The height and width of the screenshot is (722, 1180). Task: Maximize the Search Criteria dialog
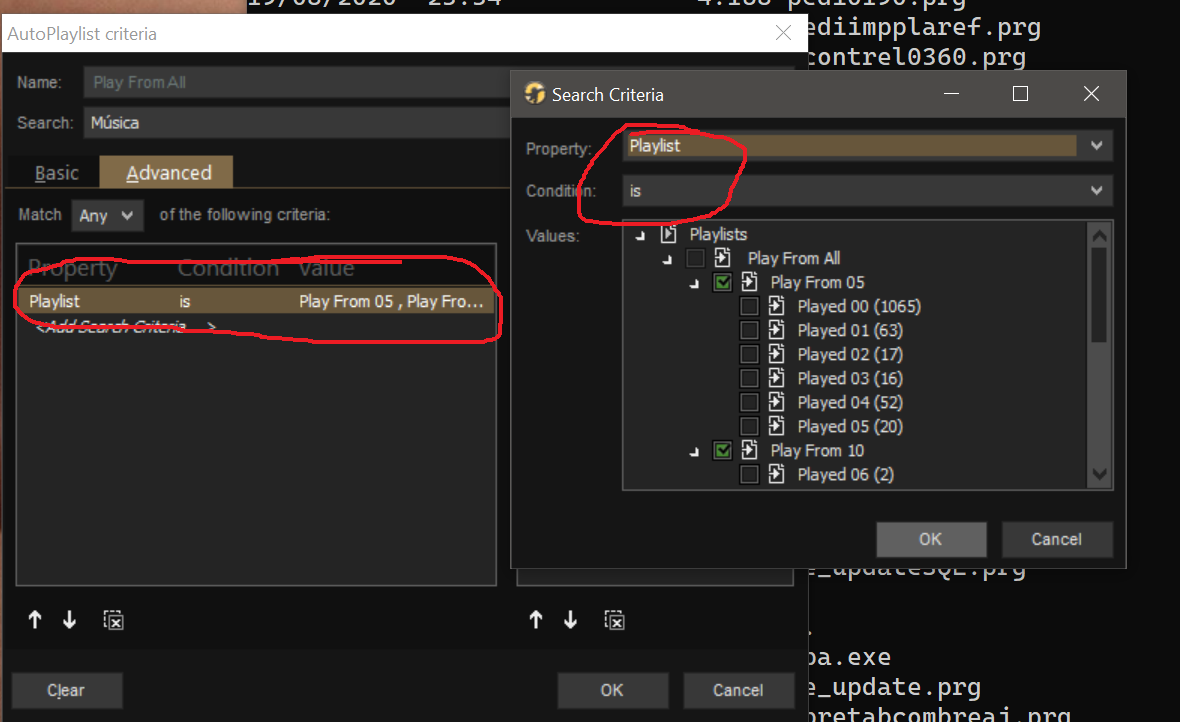click(x=1020, y=93)
